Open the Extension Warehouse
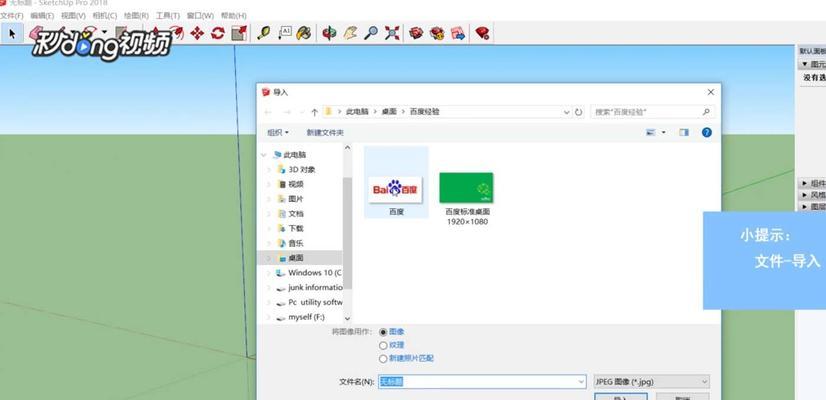Image resolution: width=826 pixels, height=400 pixels. 437,33
